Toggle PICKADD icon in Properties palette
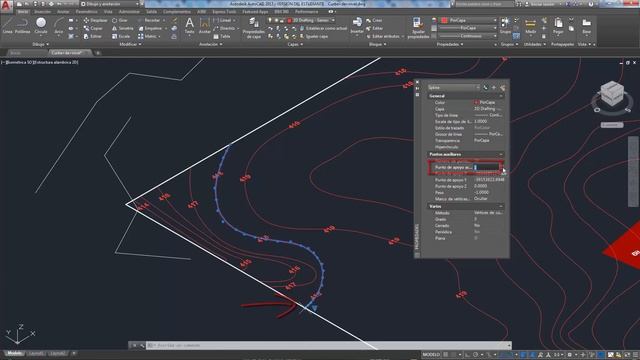Screen dimensions: 640x360 485,87
